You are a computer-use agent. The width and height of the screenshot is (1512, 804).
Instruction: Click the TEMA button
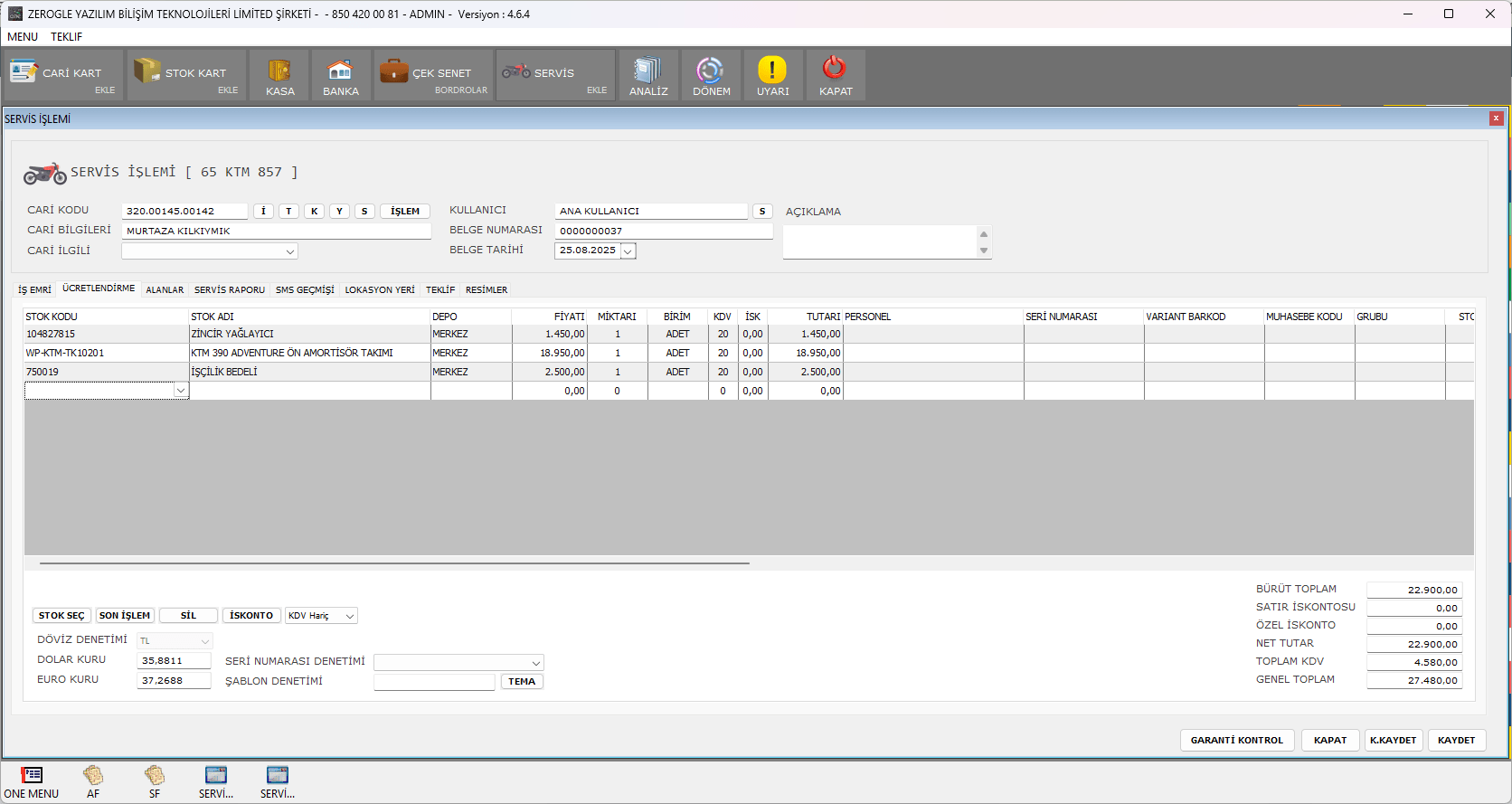[x=522, y=682]
